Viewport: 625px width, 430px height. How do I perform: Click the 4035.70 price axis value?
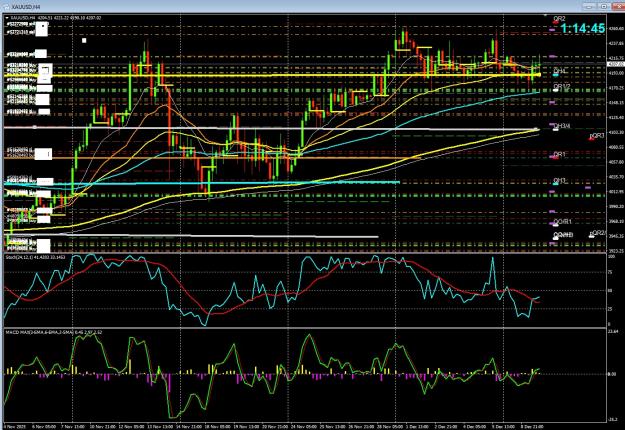pyautogui.click(x=615, y=177)
